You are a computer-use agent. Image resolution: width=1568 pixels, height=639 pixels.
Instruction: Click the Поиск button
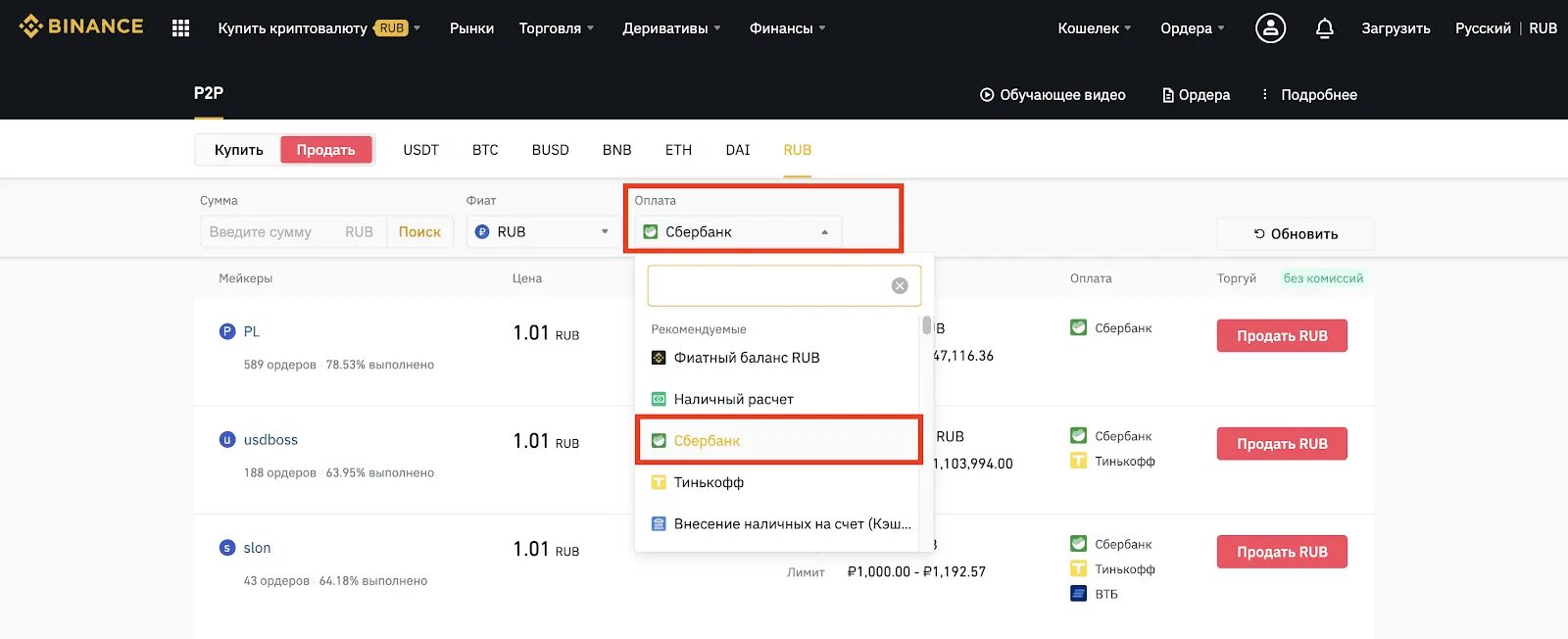coord(419,232)
